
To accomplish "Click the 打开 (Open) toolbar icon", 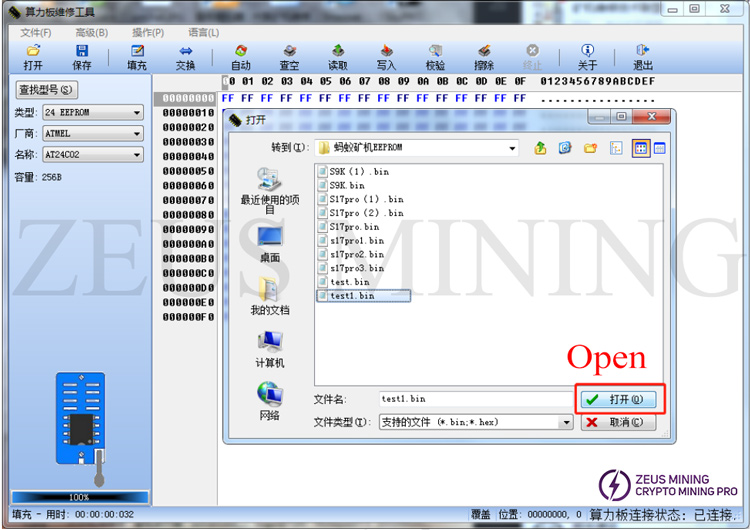I will tap(33, 57).
